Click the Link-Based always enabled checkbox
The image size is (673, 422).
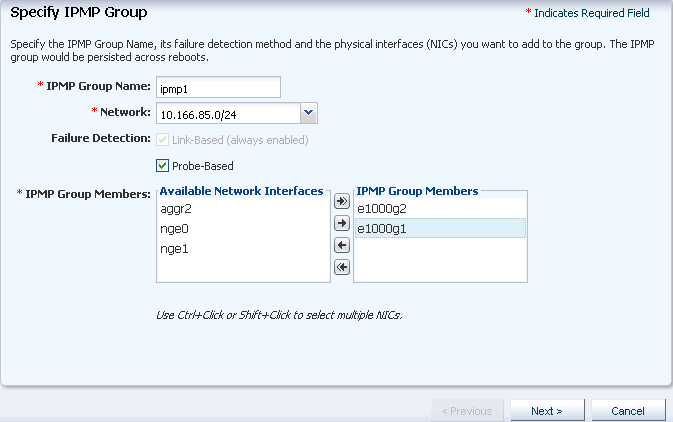(x=162, y=140)
